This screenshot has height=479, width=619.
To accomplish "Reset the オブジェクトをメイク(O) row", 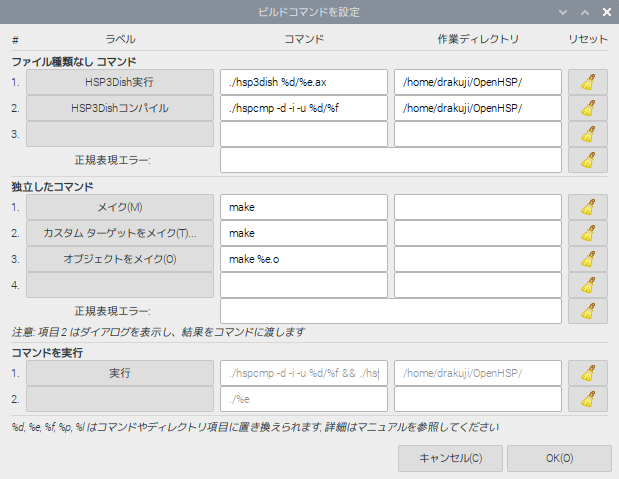I will click(x=588, y=259).
